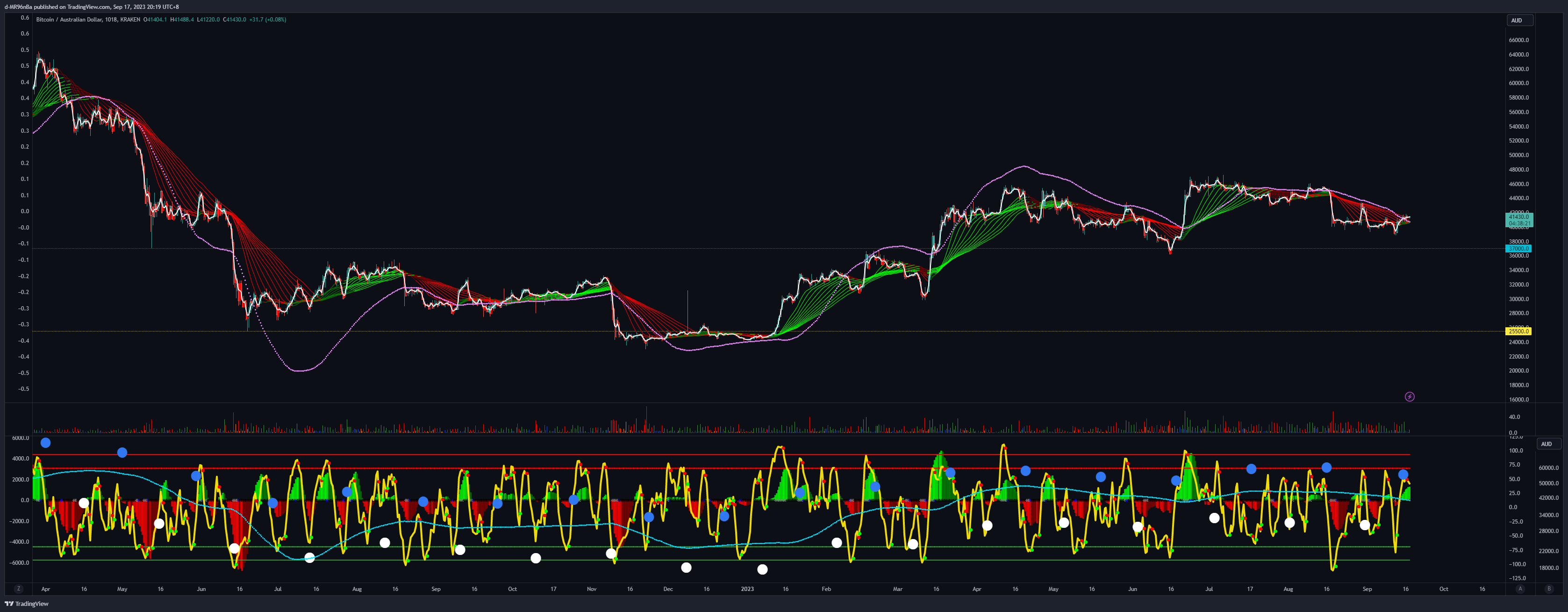Click the A scale button near the time axis

click(x=1520, y=589)
